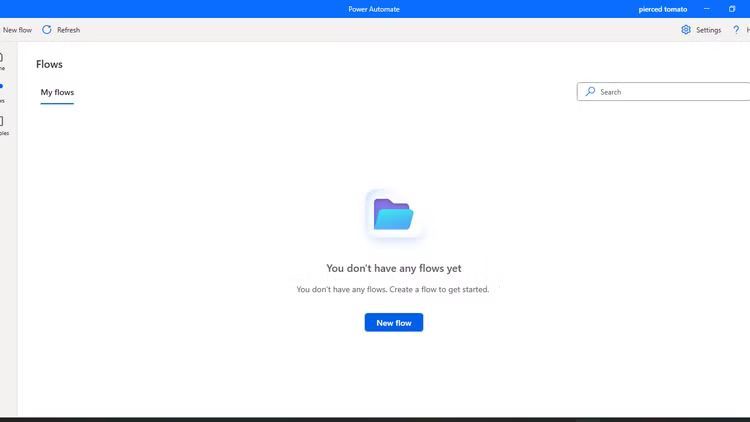
Task: Click the 'You don't have any flows yet' heading
Action: click(393, 268)
